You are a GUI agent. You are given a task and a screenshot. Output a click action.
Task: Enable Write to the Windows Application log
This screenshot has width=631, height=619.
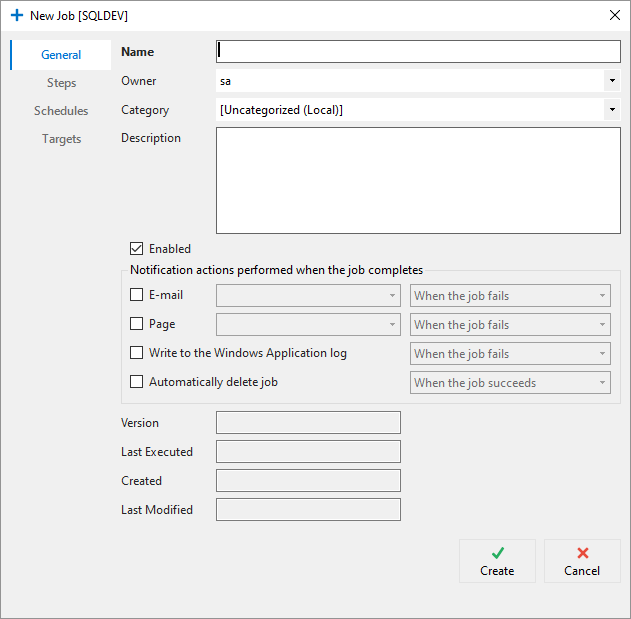[137, 353]
